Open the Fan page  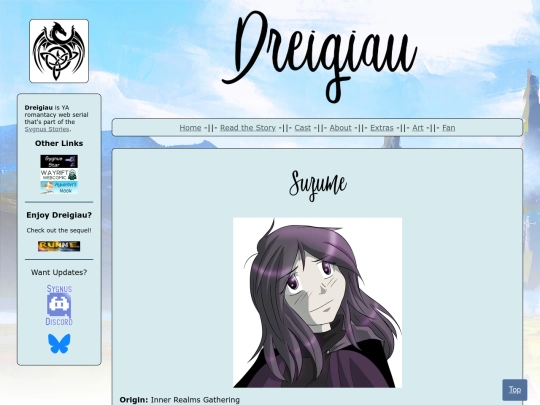[449, 128]
